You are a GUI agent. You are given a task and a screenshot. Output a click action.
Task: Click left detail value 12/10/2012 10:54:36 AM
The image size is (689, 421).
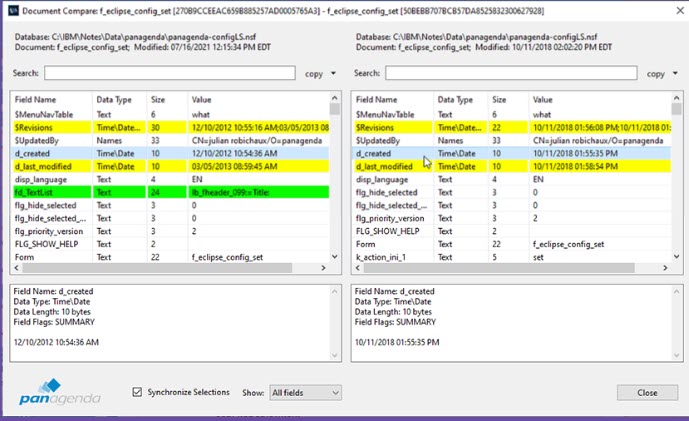click(56, 342)
